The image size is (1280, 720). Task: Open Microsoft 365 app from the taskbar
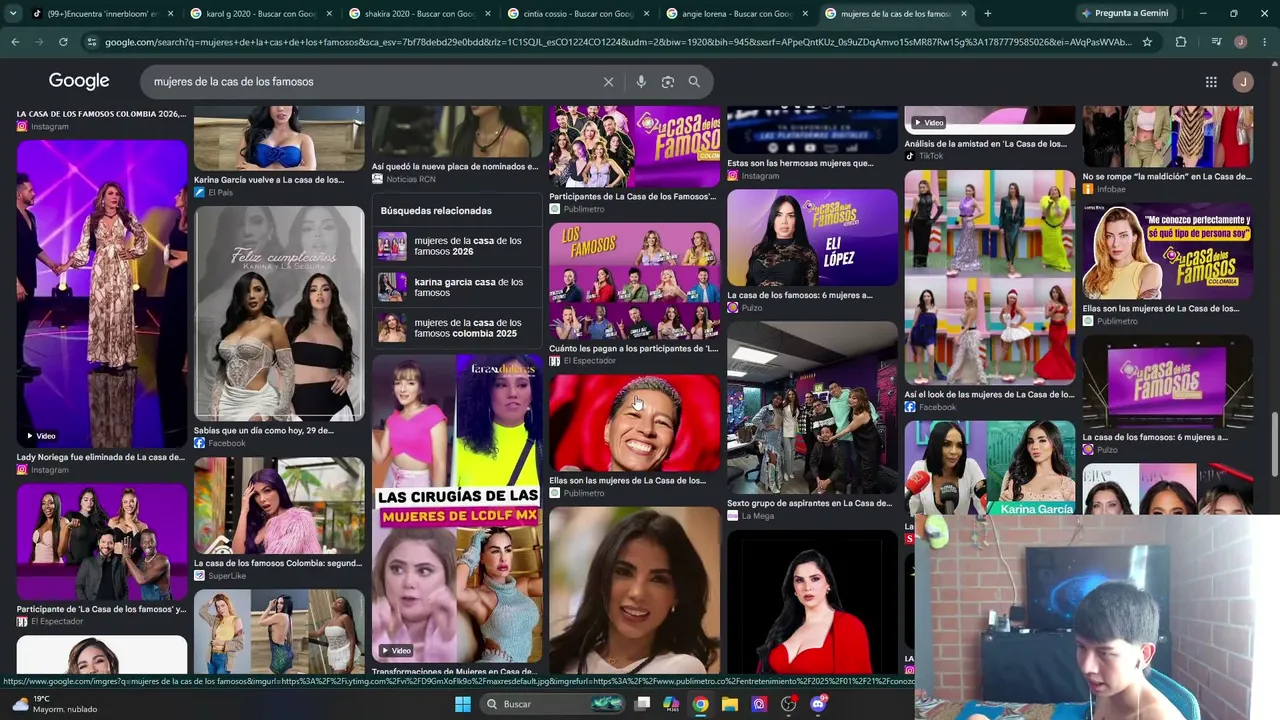coord(671,704)
